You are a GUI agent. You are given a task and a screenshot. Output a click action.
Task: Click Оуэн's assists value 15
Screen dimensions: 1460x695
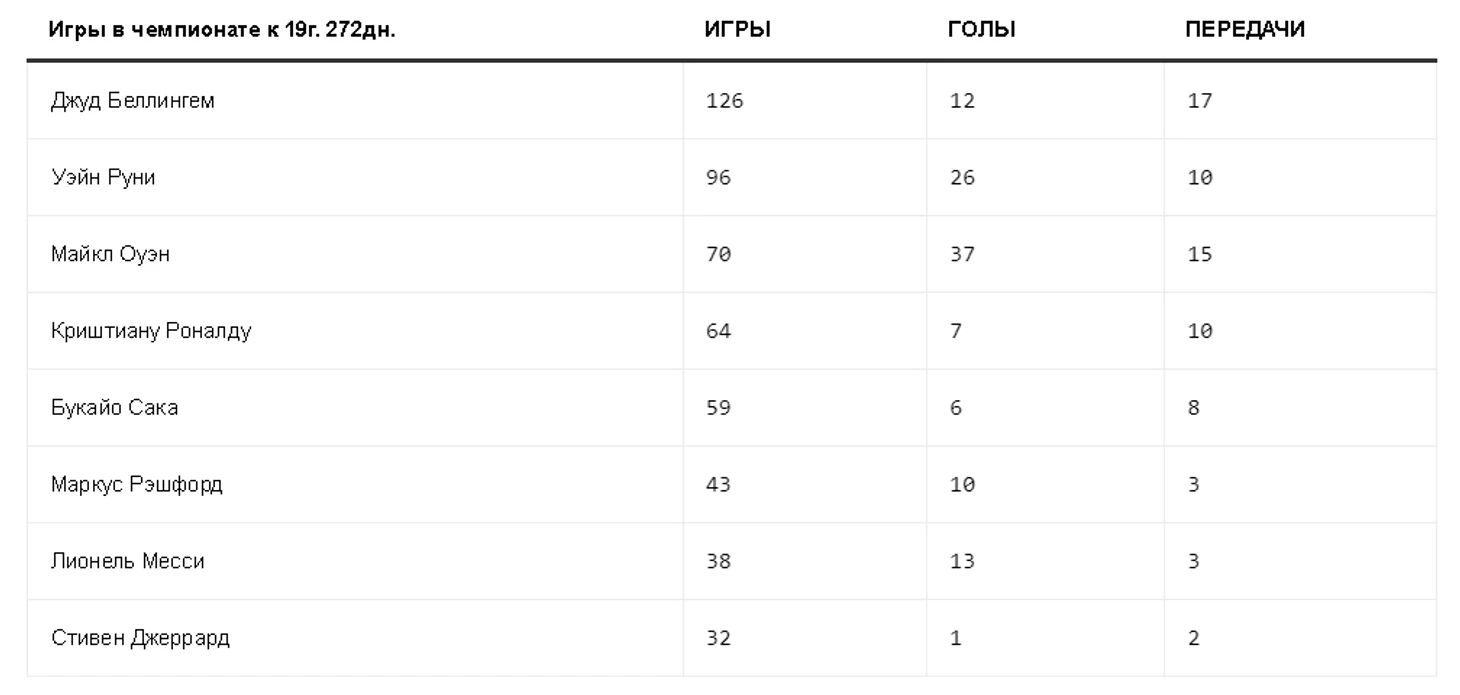1199,254
